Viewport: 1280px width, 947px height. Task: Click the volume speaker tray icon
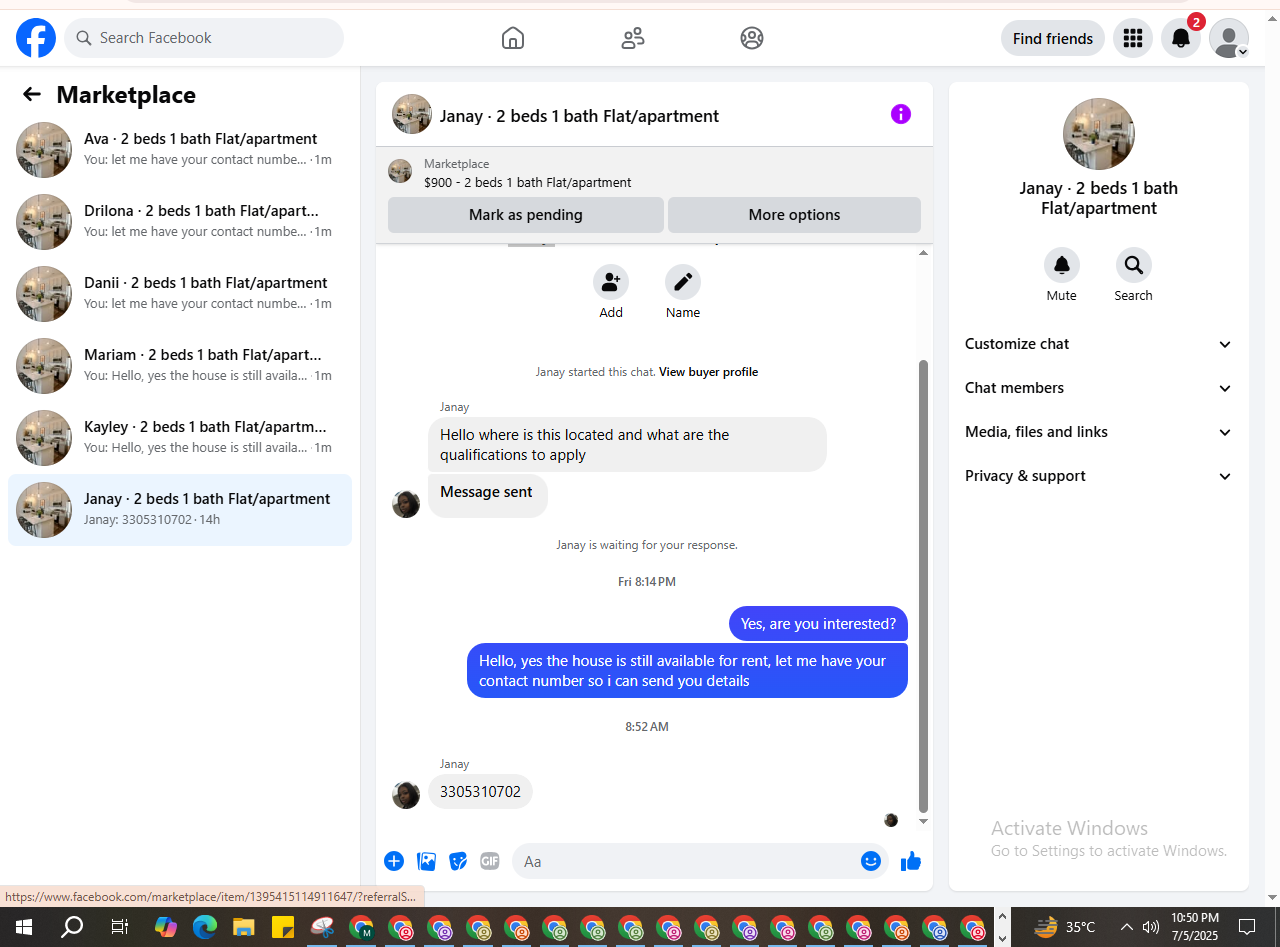click(x=1151, y=927)
